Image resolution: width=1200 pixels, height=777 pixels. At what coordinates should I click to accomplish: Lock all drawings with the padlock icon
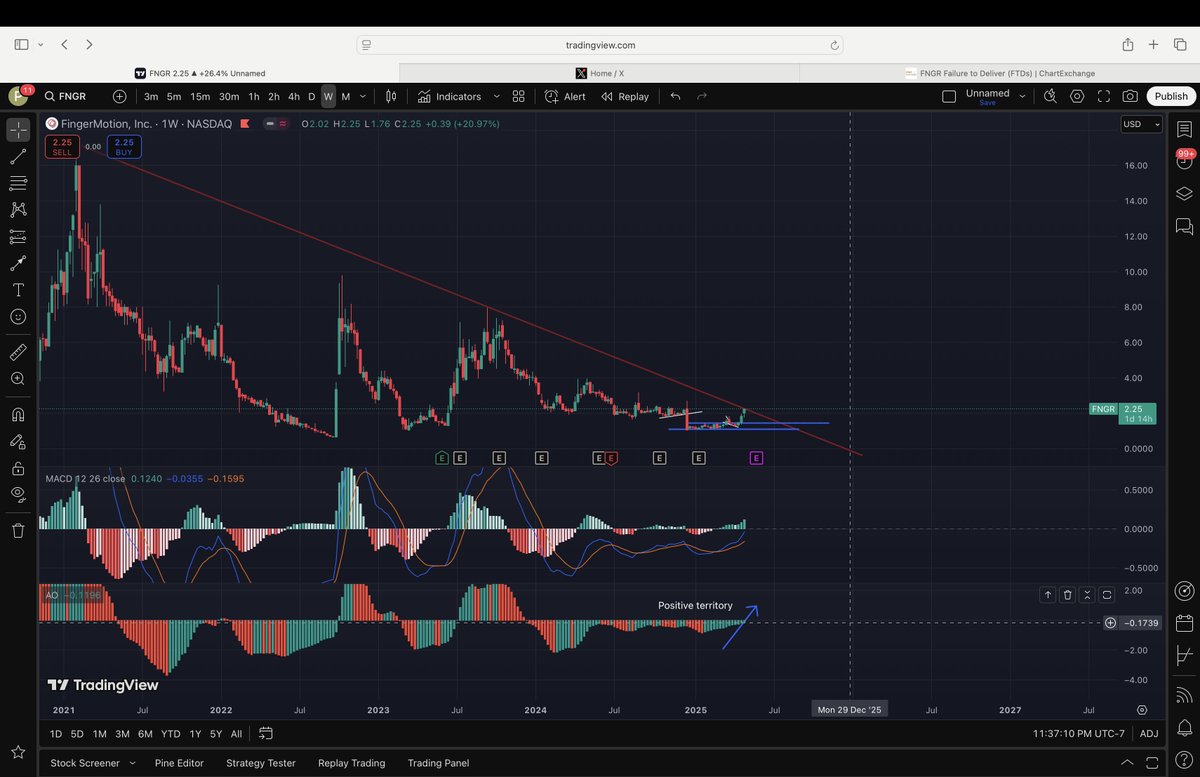[17, 468]
